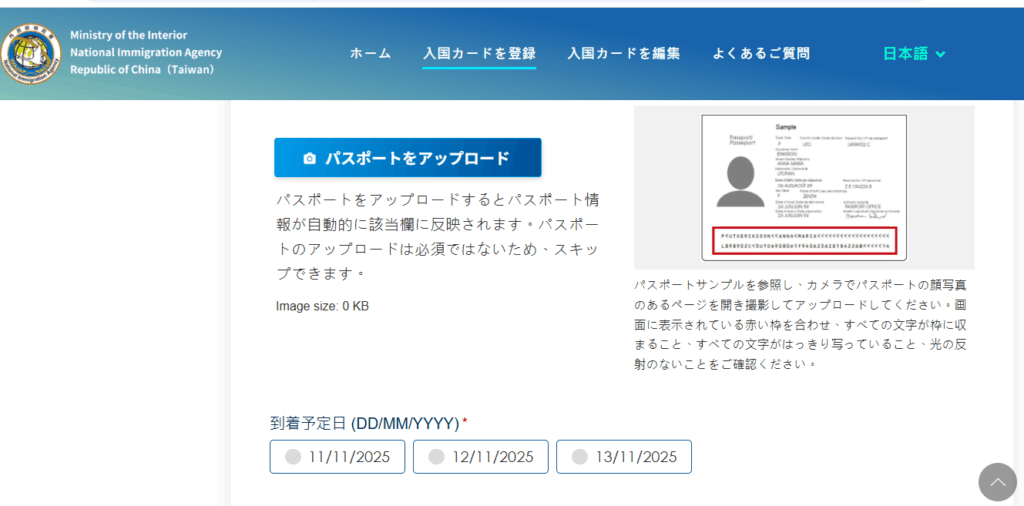Screen dimensions: 1024x506
Task: Click the red MRZ box in sample
Action: click(804, 241)
